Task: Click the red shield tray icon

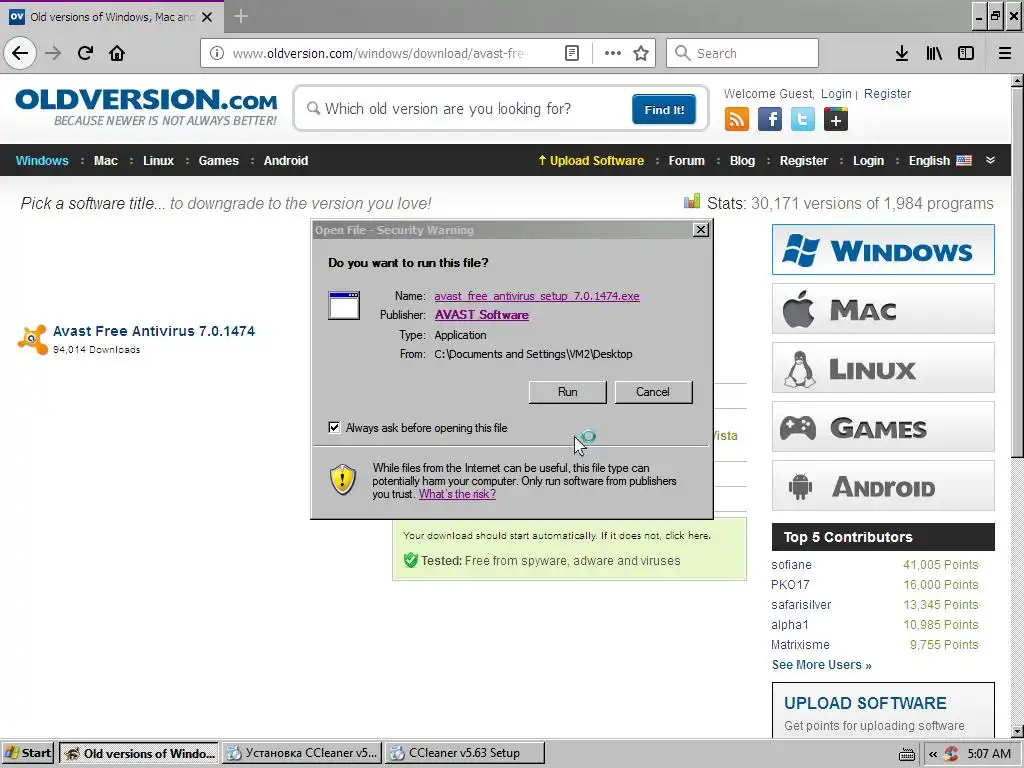Action: (x=951, y=754)
